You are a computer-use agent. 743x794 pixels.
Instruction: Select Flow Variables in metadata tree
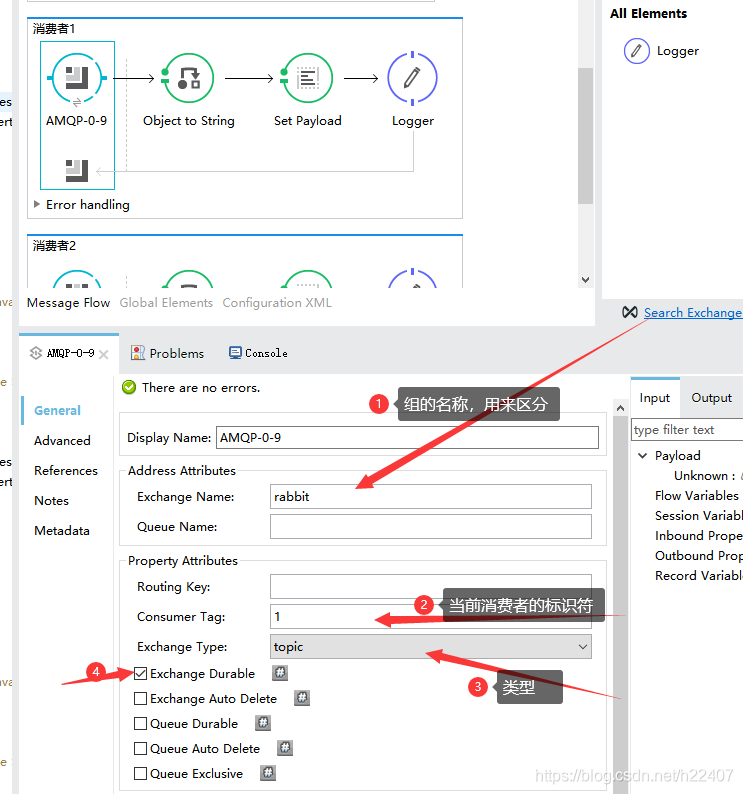(x=696, y=495)
